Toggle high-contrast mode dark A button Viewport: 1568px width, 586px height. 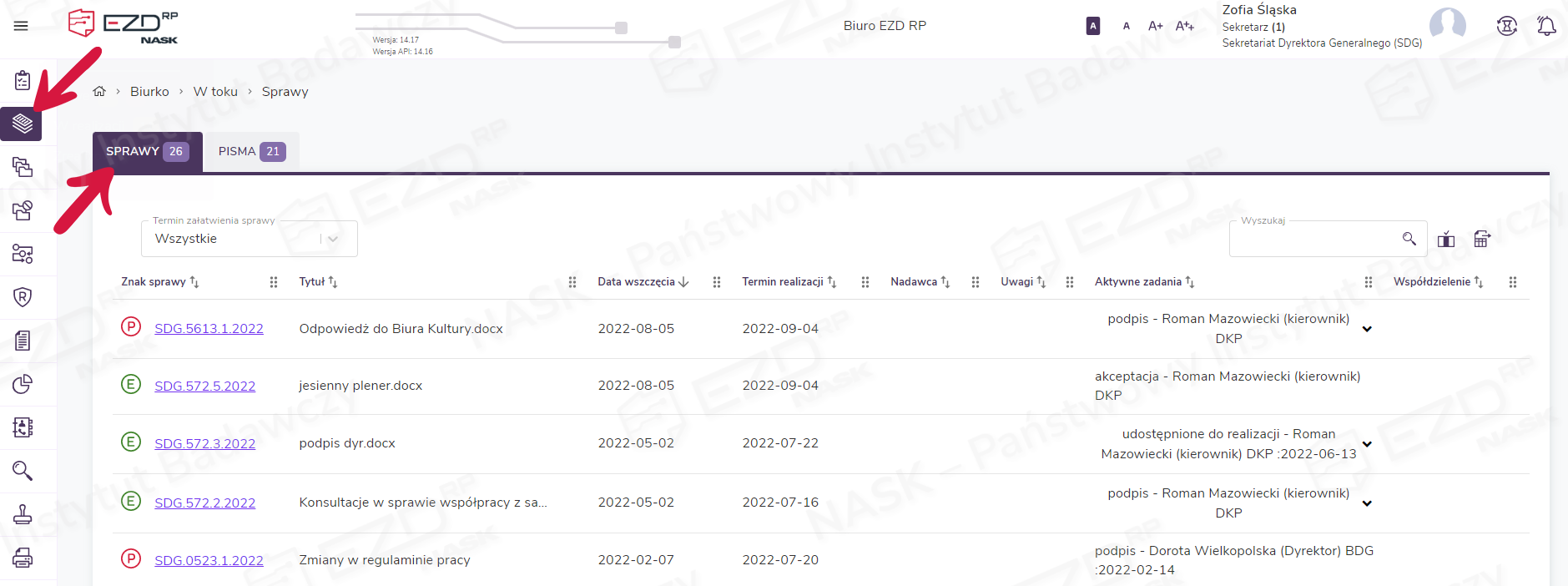coord(1092,26)
